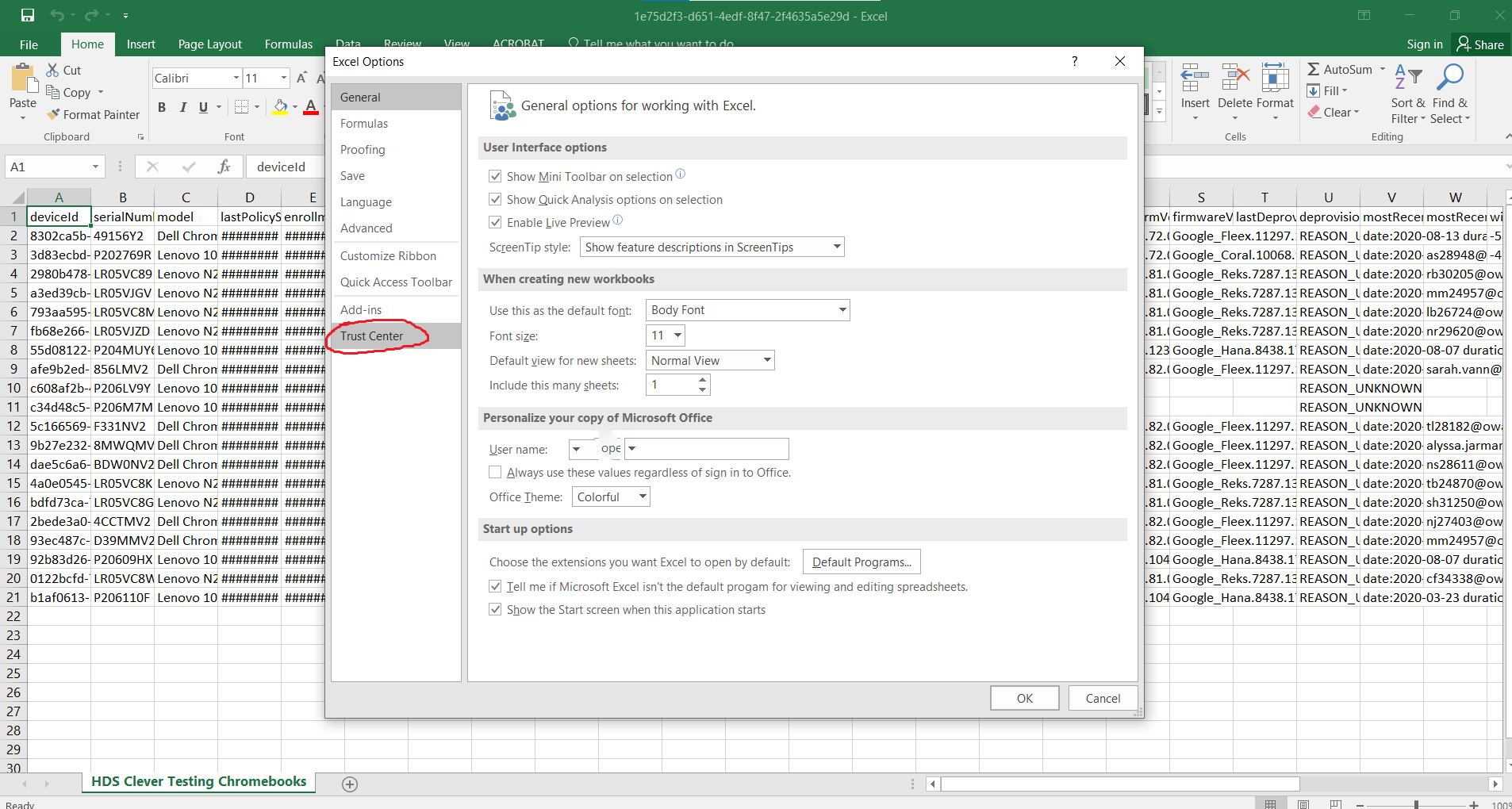This screenshot has width=1512, height=809.
Task: Toggle Underline formatting
Action: click(204, 107)
